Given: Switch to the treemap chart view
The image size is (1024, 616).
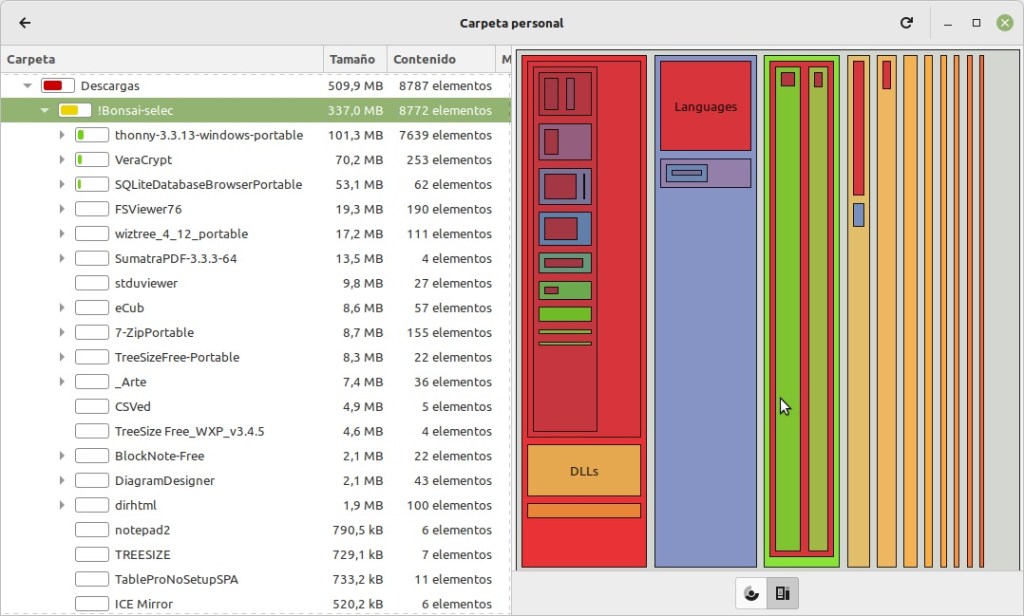Looking at the screenshot, I should 783,593.
